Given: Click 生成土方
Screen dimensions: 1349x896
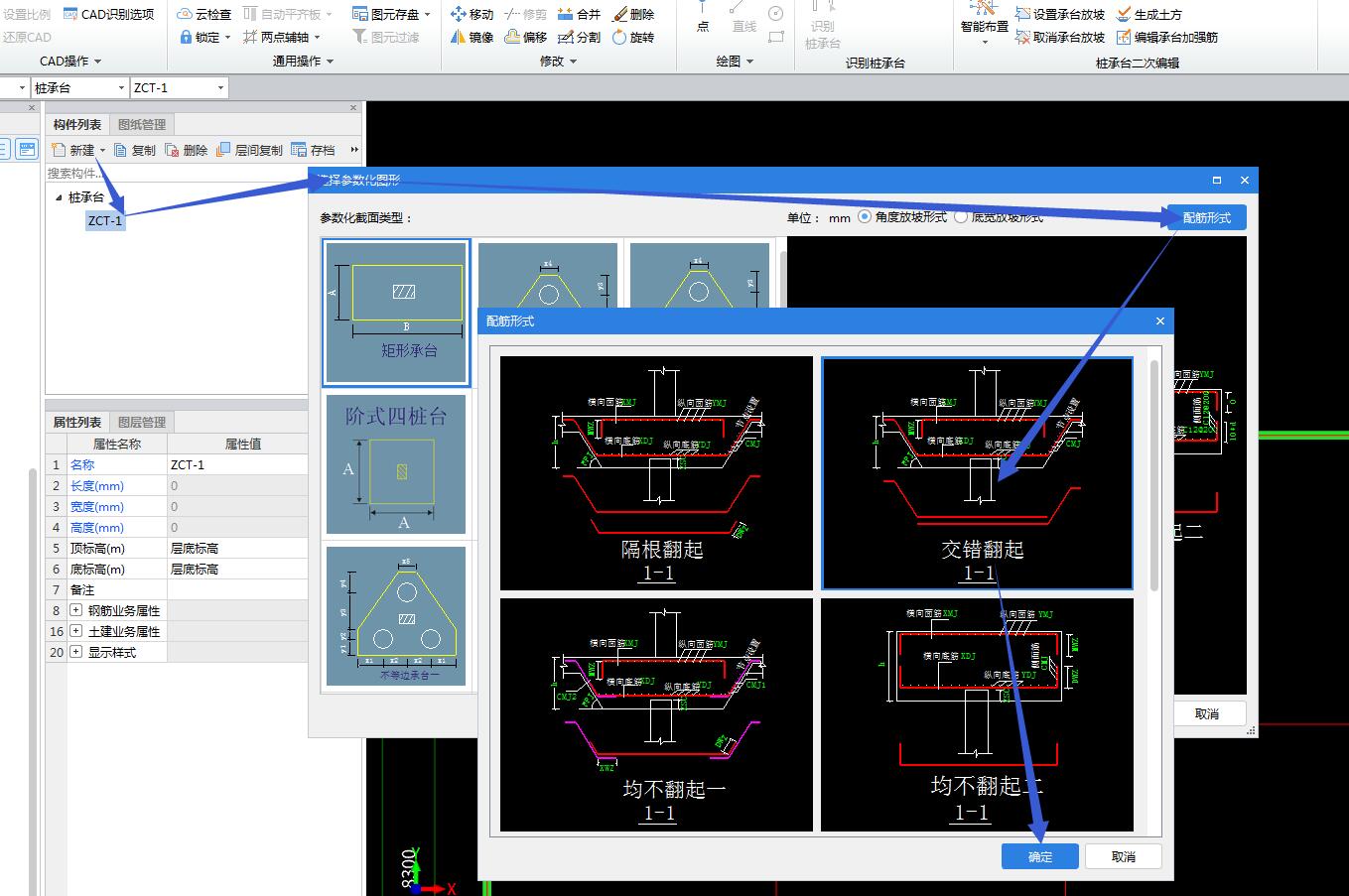Looking at the screenshot, I should (x=1148, y=14).
